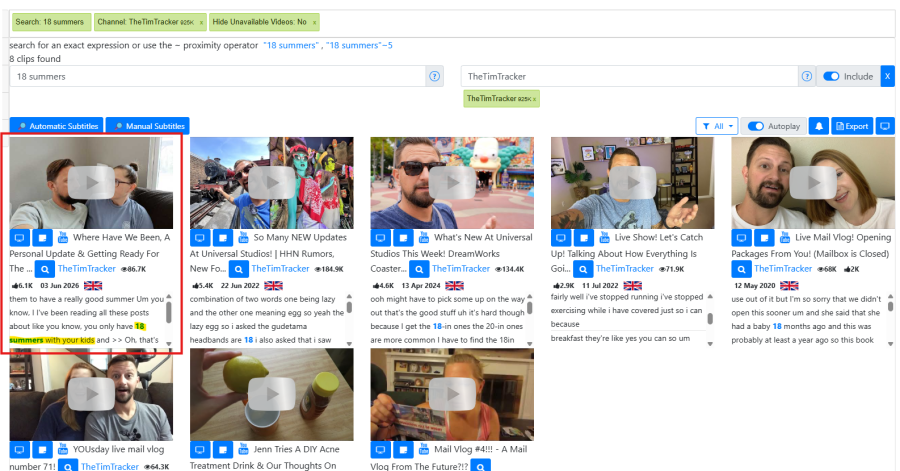Click the Search: 18 summers tag
The image size is (900, 471).
coord(51,22)
